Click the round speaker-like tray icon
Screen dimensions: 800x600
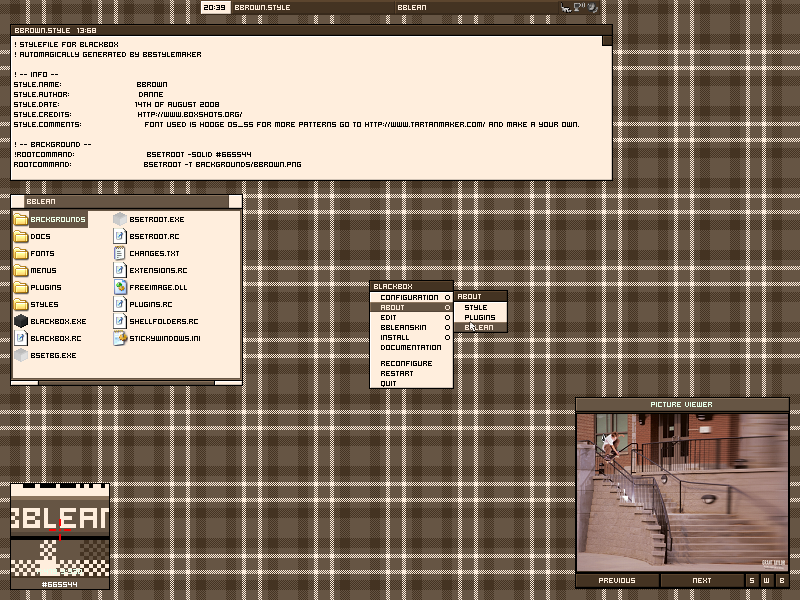point(592,7)
